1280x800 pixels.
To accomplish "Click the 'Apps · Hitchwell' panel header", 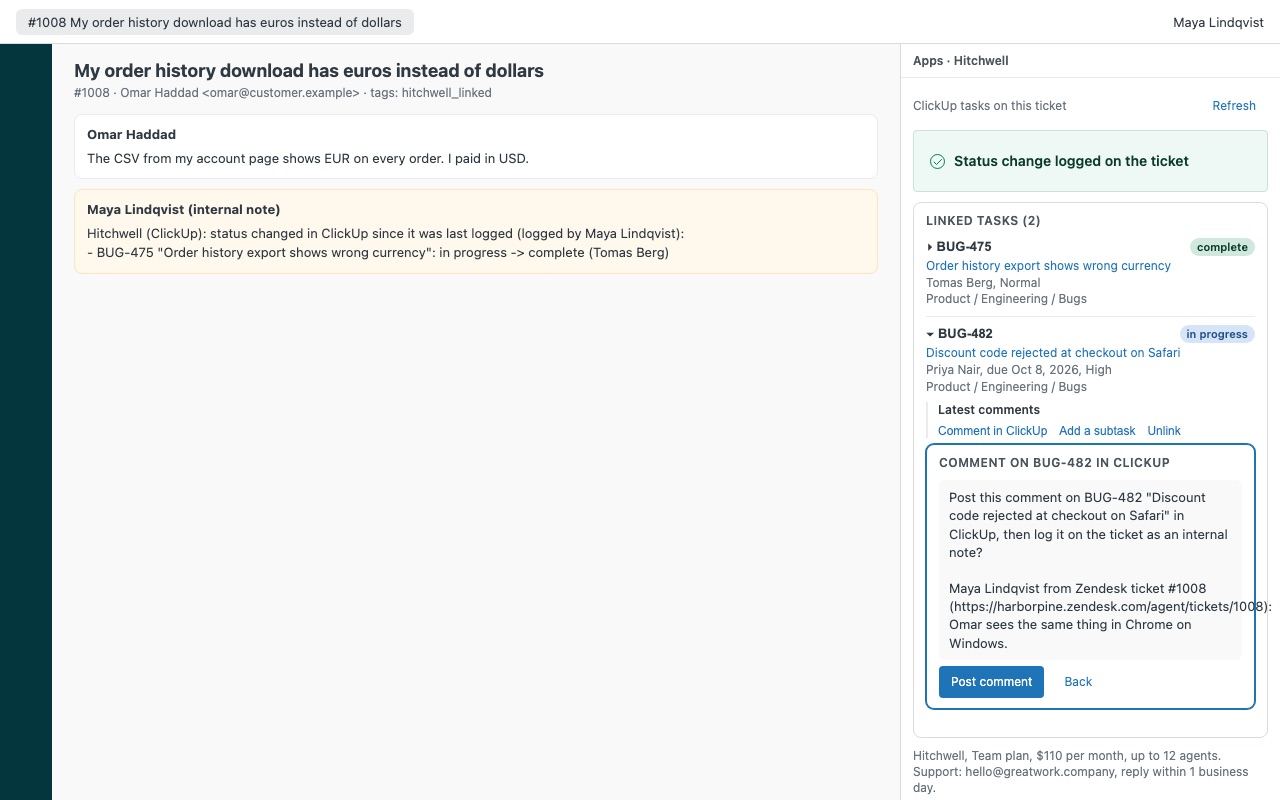I will (x=960, y=61).
